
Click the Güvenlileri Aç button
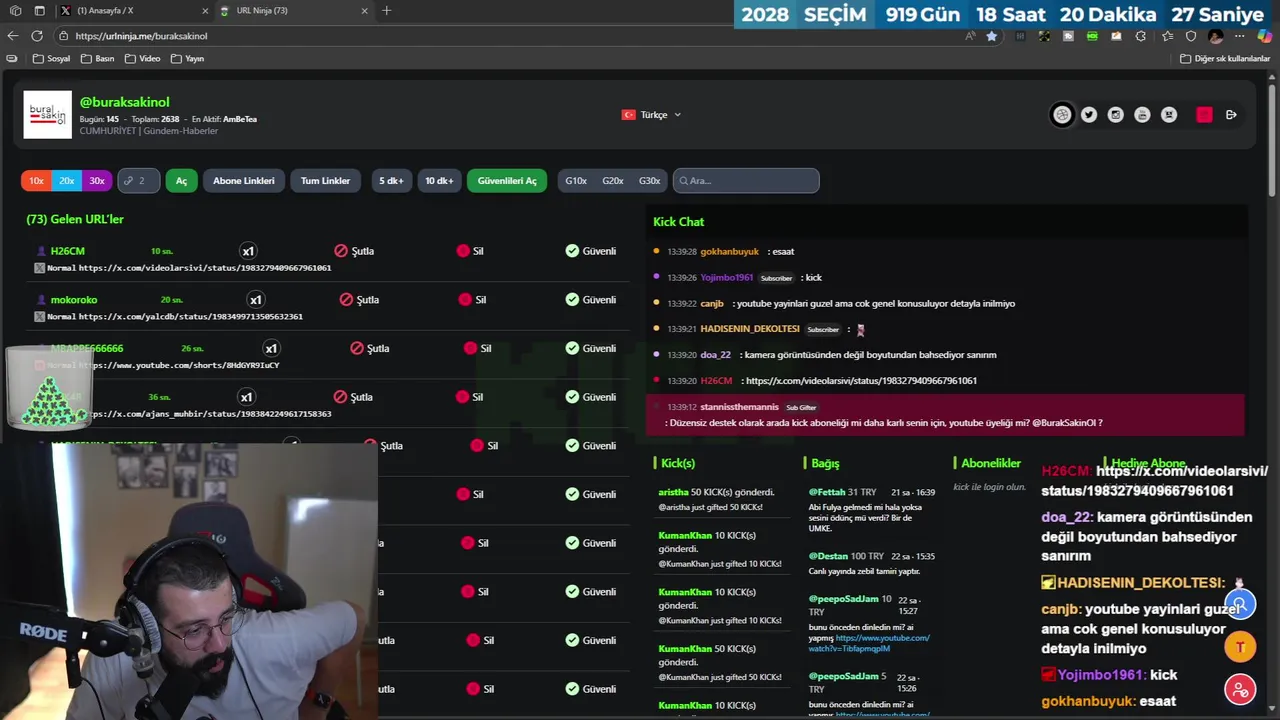(507, 181)
